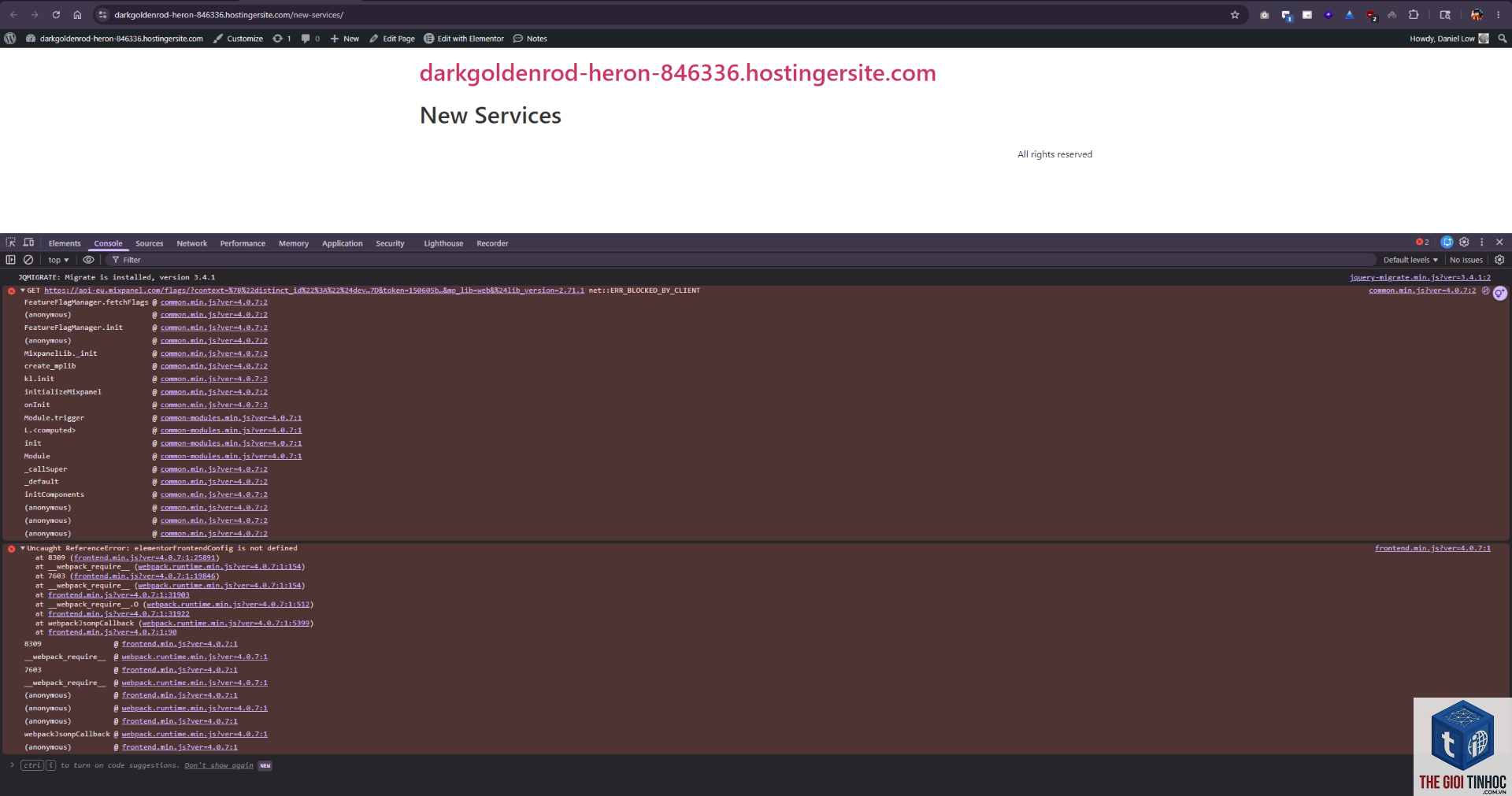Screen dimensions: 1512x796
Task: Switch to the Sources tab
Action: [150, 243]
